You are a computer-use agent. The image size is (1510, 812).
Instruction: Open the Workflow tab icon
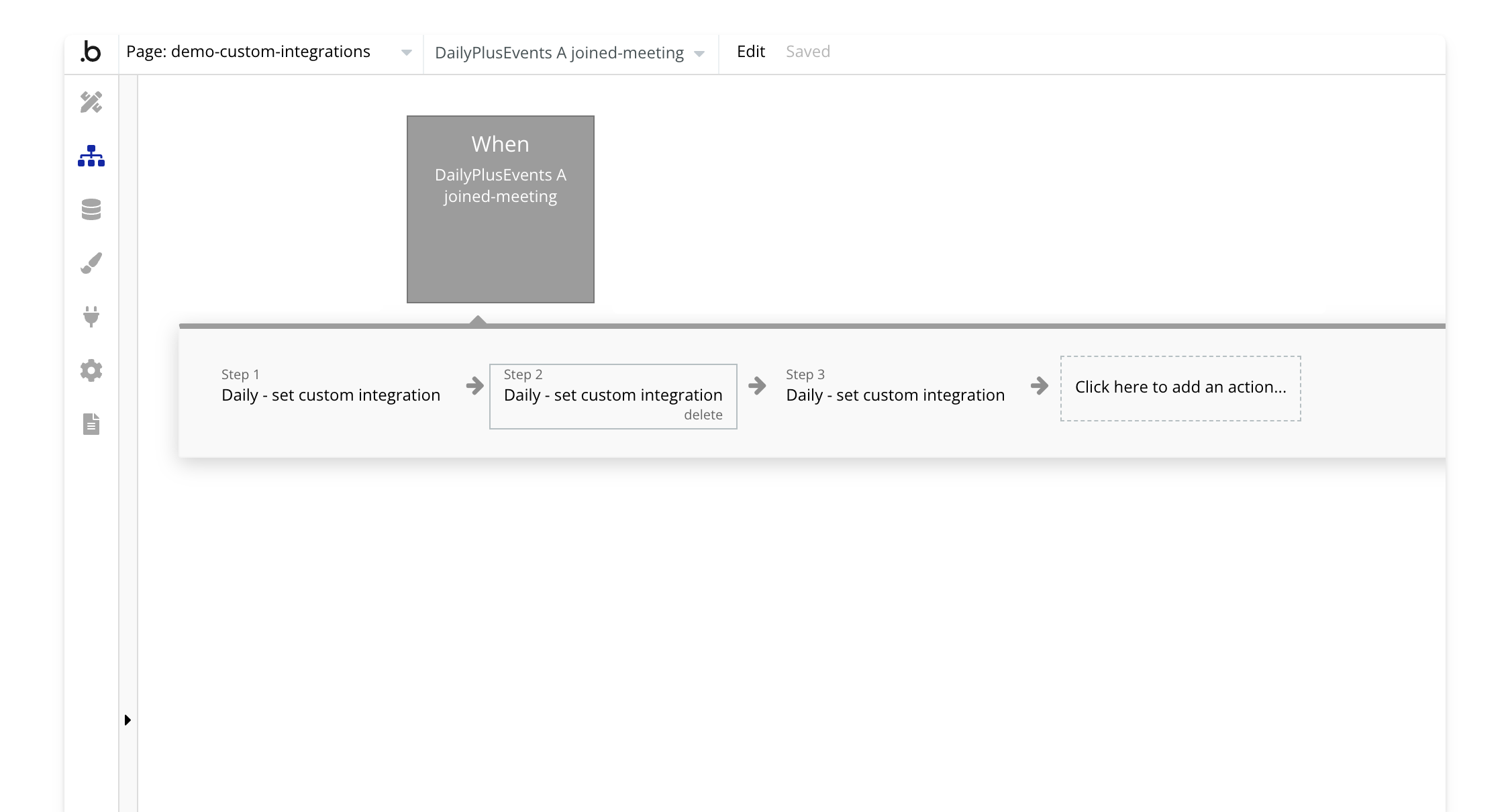click(91, 156)
